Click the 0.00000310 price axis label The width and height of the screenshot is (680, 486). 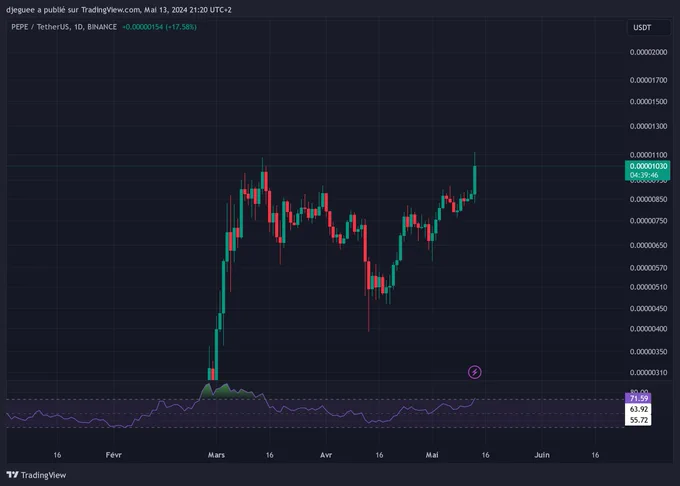click(648, 372)
